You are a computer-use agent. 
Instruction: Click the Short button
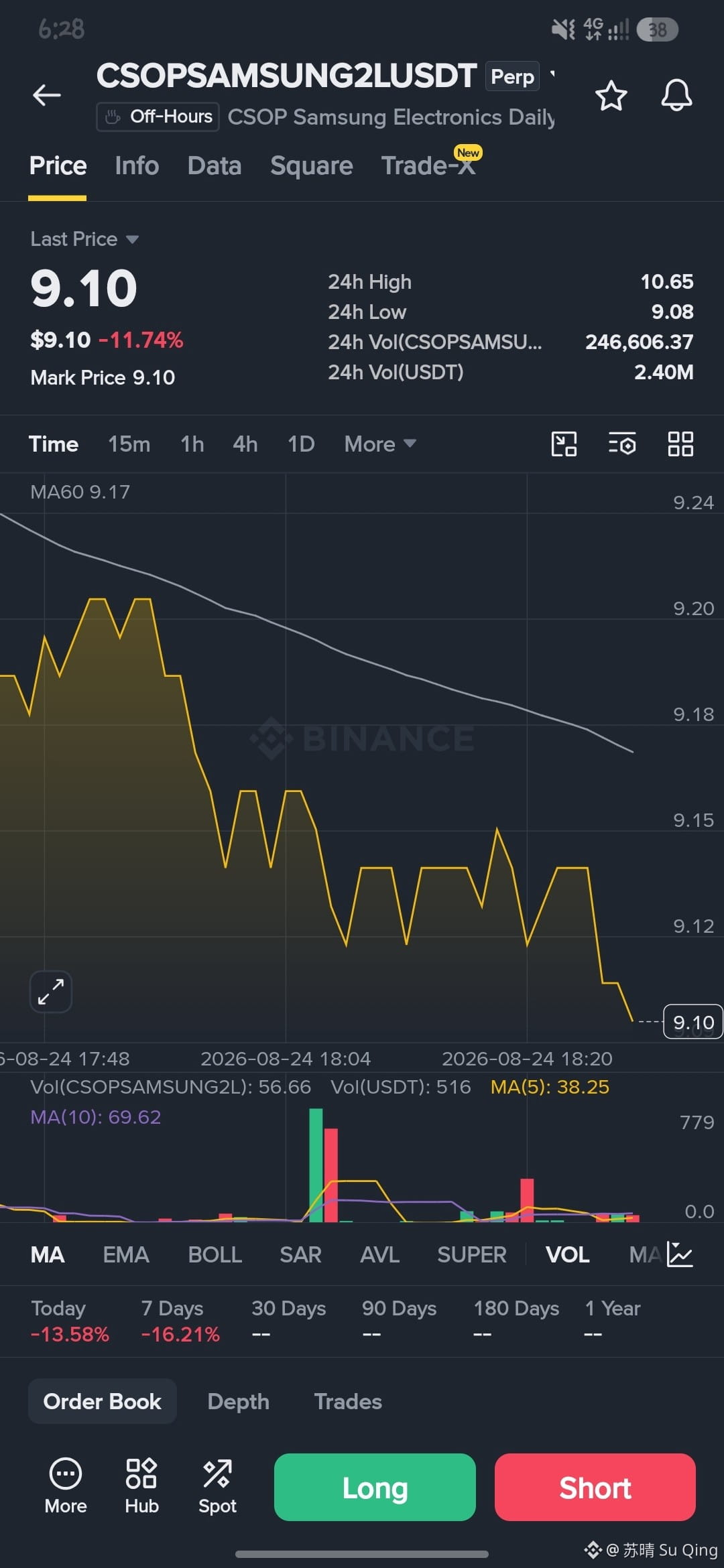tap(595, 1487)
